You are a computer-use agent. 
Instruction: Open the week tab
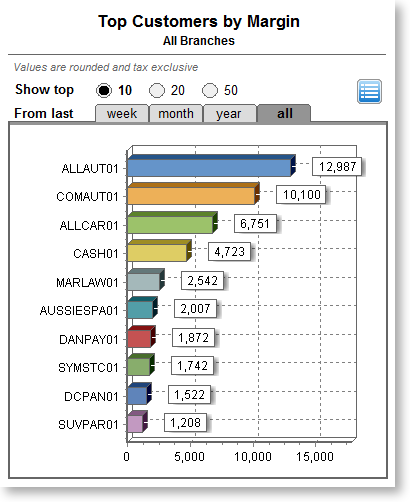point(122,113)
